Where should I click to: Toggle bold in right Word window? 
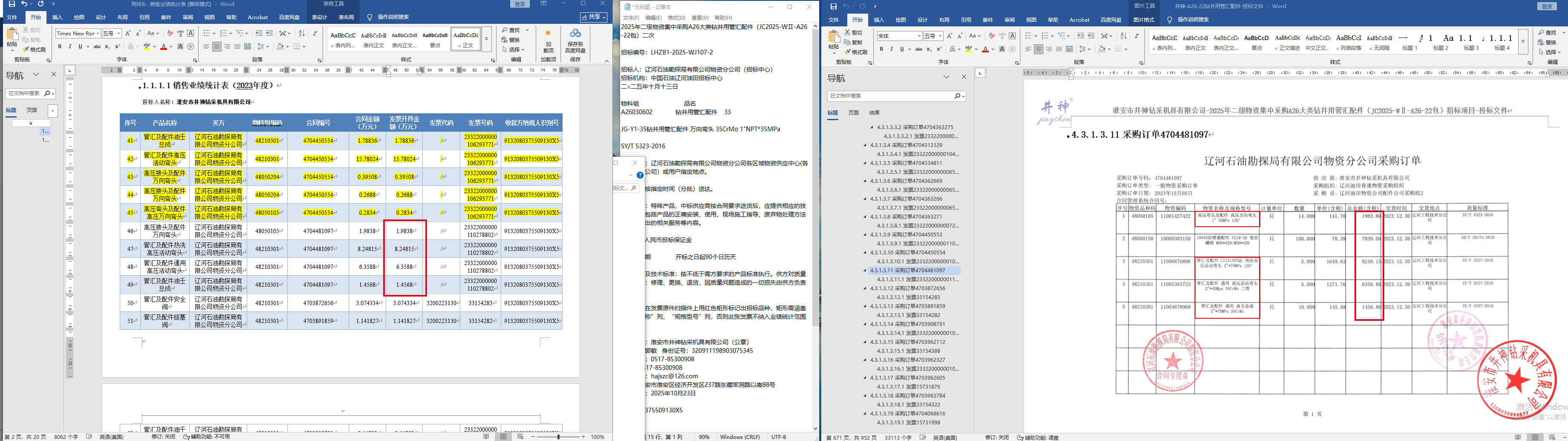click(x=882, y=49)
